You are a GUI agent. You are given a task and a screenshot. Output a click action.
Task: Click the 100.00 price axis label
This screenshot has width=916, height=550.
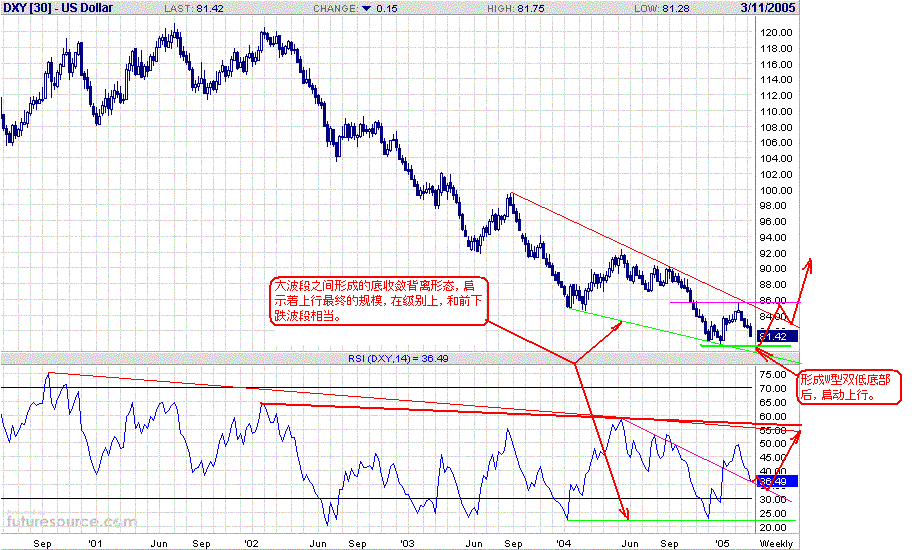point(776,190)
